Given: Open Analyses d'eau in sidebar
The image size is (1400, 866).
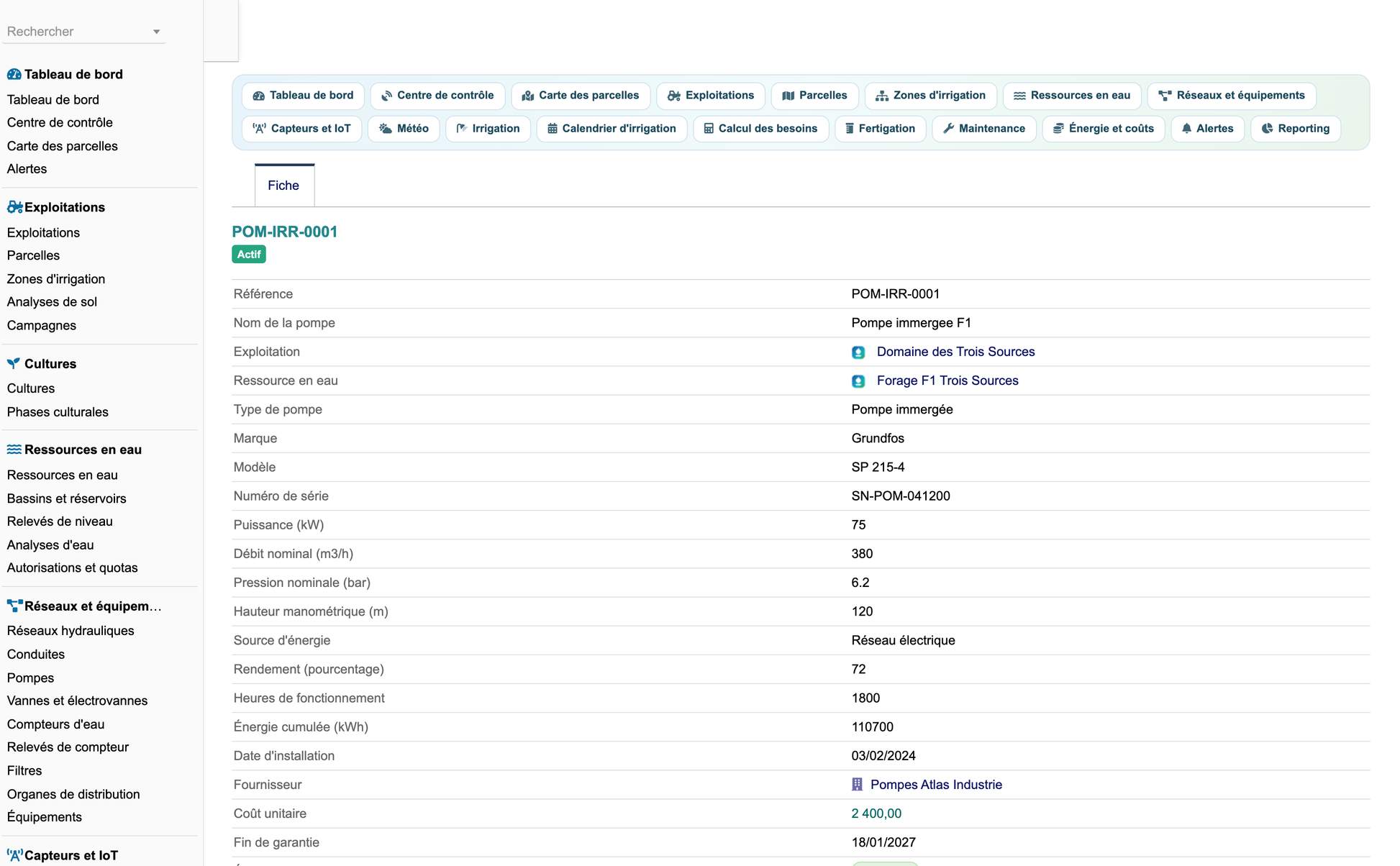Looking at the screenshot, I should [x=50, y=545].
